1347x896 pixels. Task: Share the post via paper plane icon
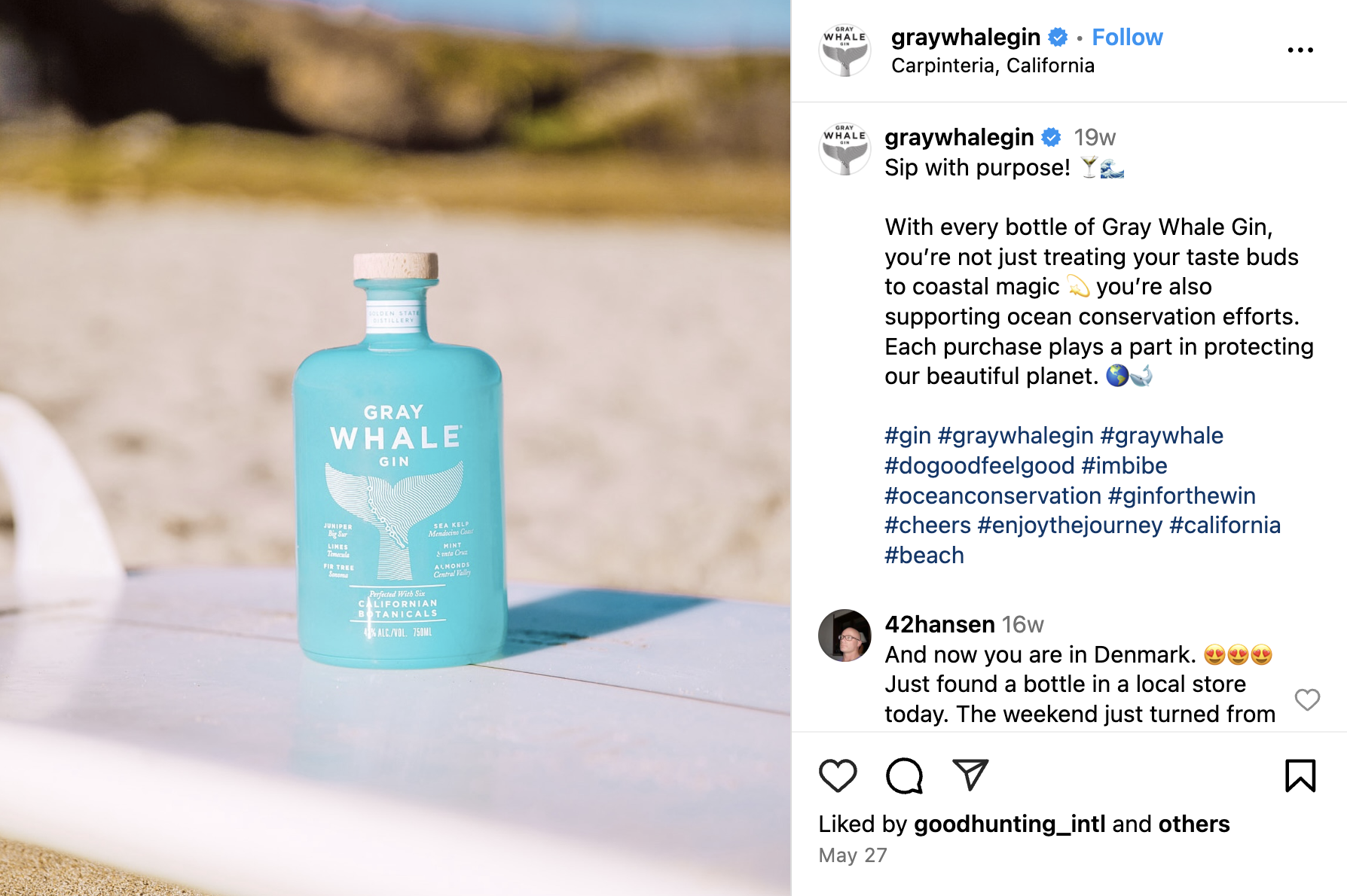point(970,776)
